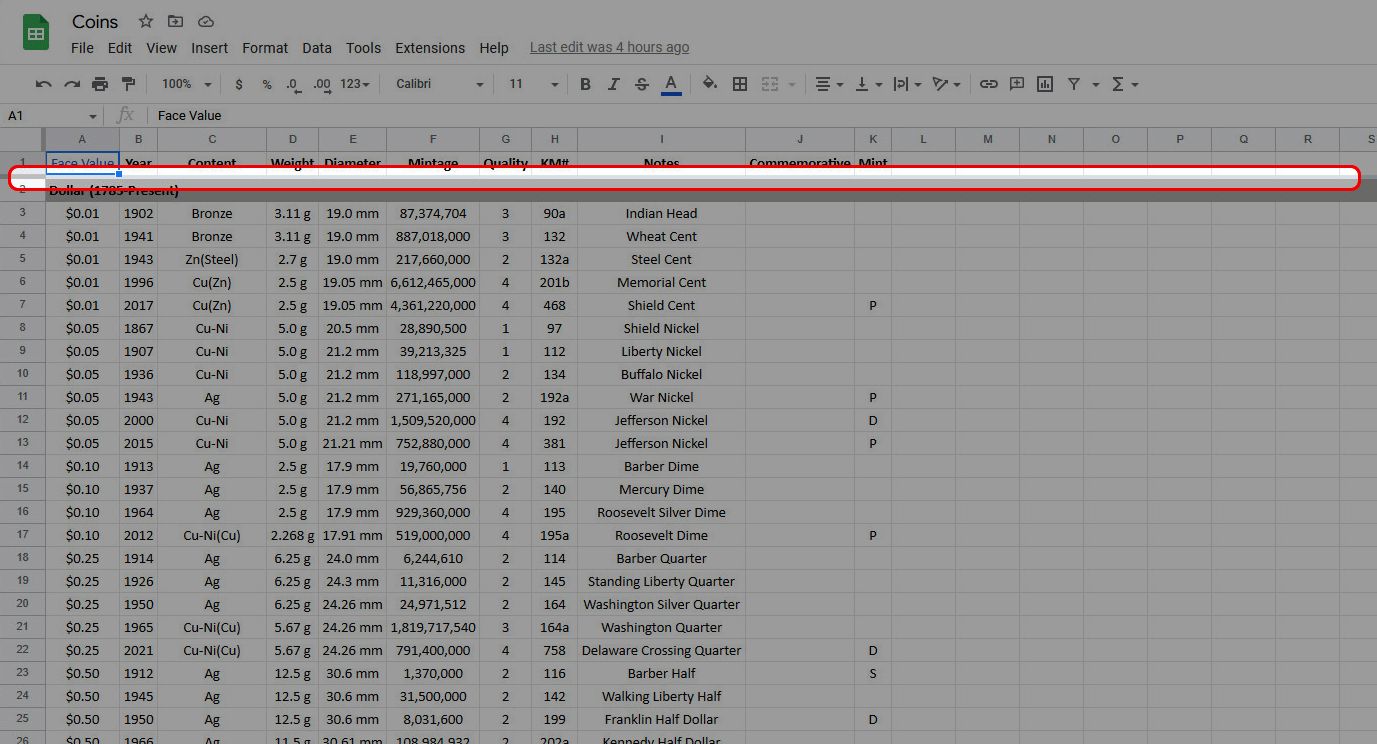1377x744 pixels.
Task: Open the fill color picker
Action: coord(709,84)
